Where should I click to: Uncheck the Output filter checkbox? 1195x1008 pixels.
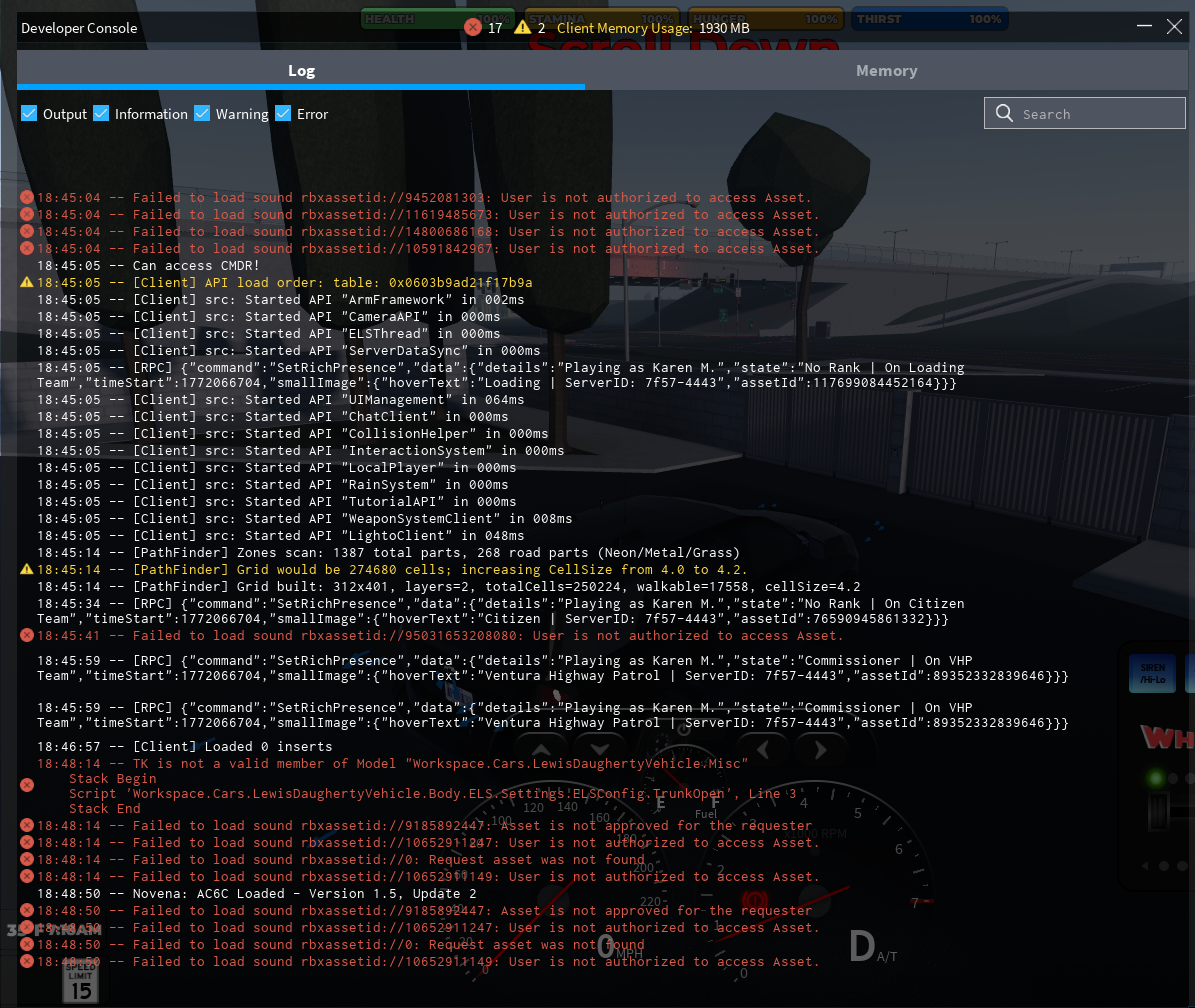[x=29, y=114]
